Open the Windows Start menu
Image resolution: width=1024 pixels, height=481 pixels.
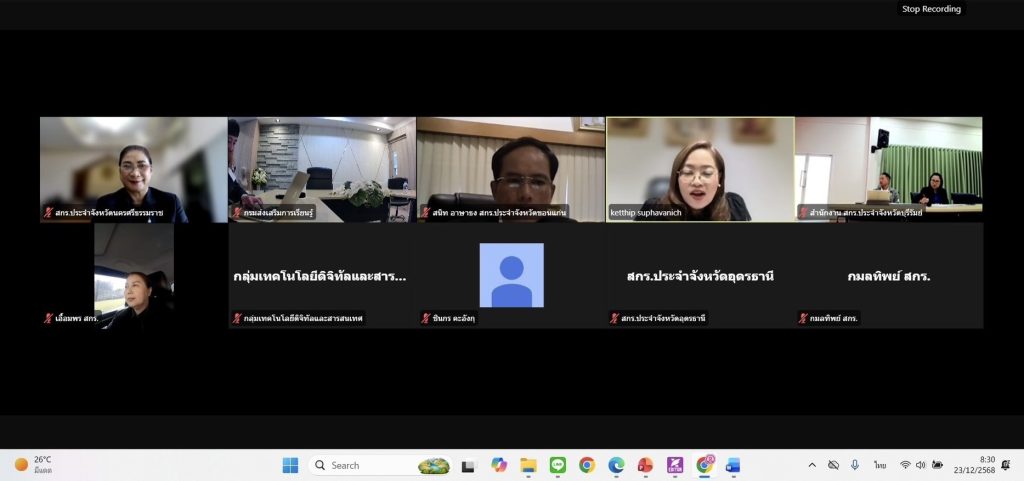tap(290, 465)
